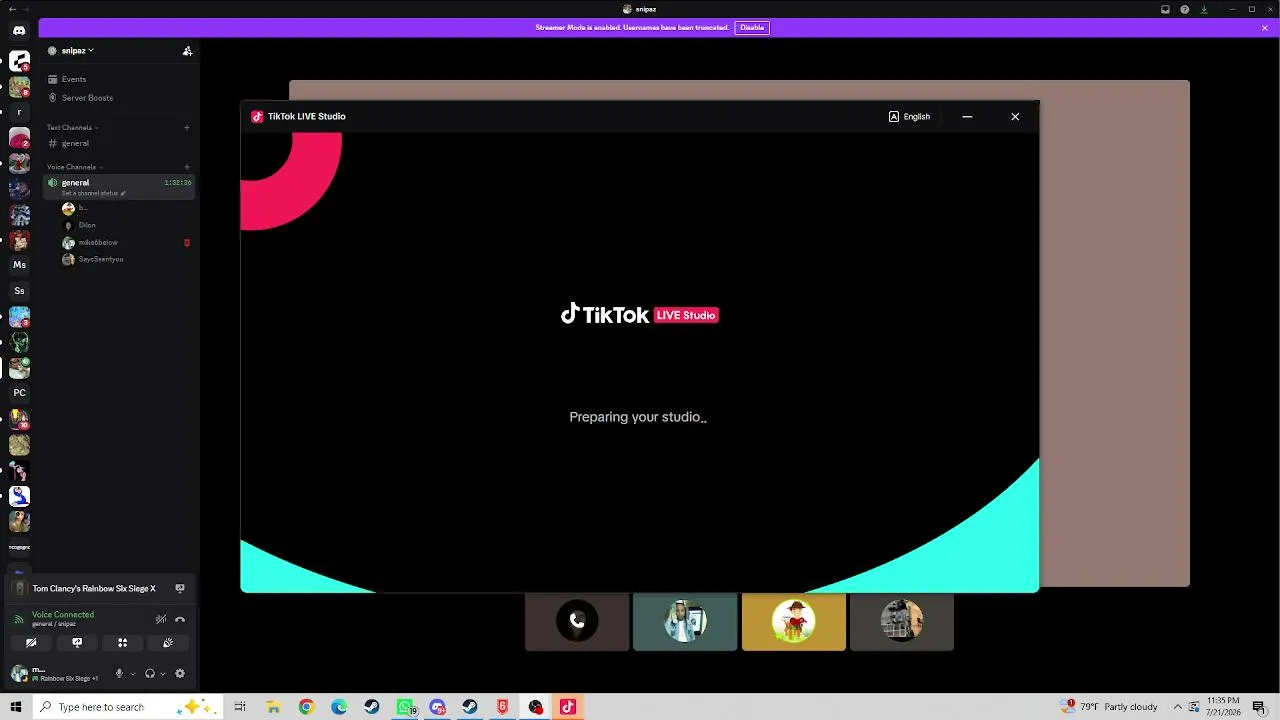Deafen Discord headphones
The height and width of the screenshot is (720, 1280).
click(150, 674)
